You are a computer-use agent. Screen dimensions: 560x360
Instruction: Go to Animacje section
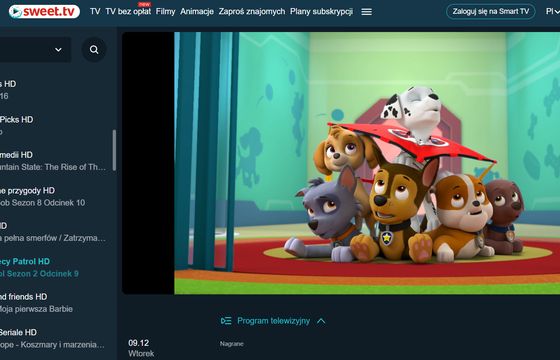pos(197,11)
